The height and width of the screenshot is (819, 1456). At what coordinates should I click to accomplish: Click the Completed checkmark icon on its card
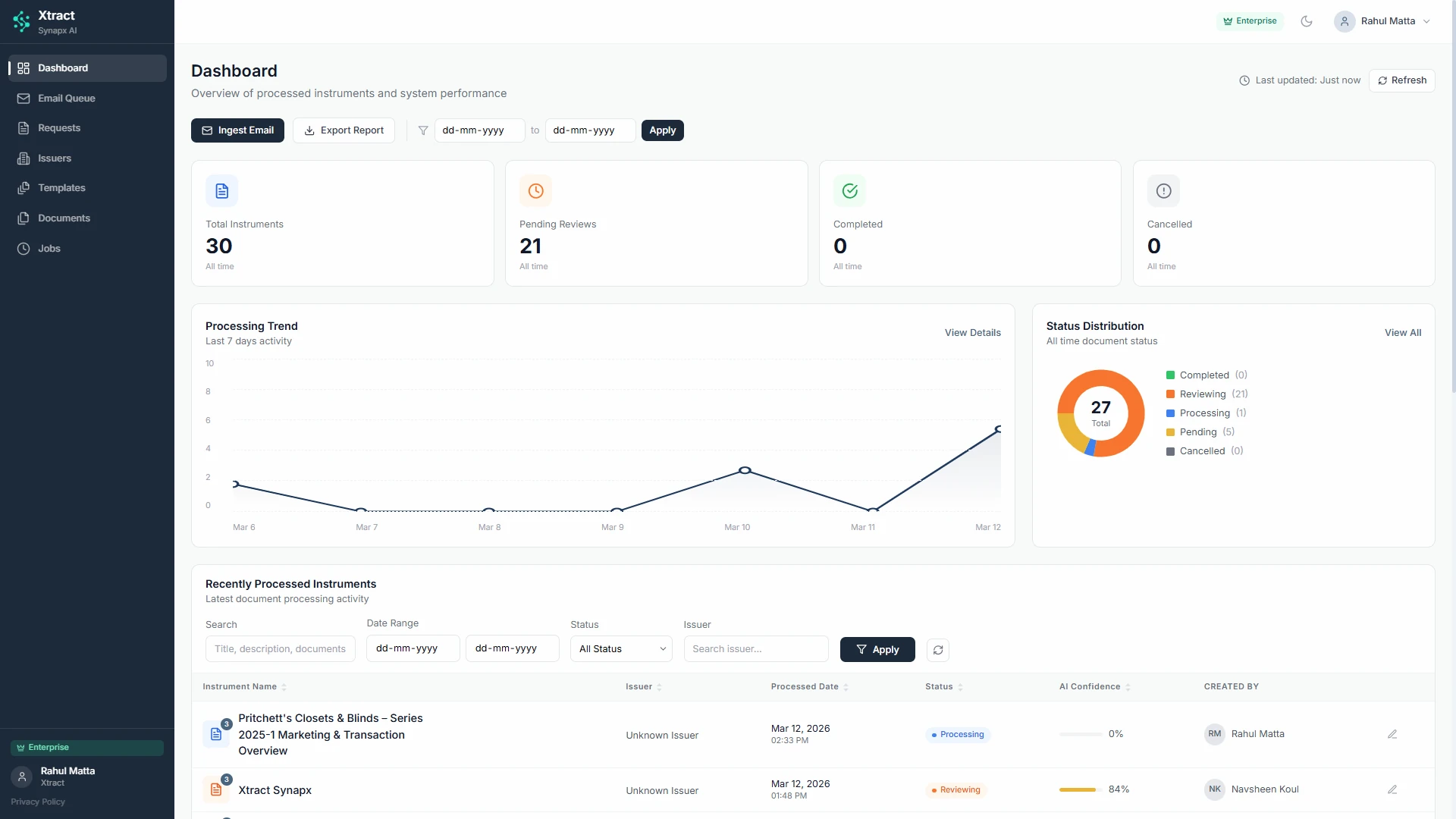[849, 191]
